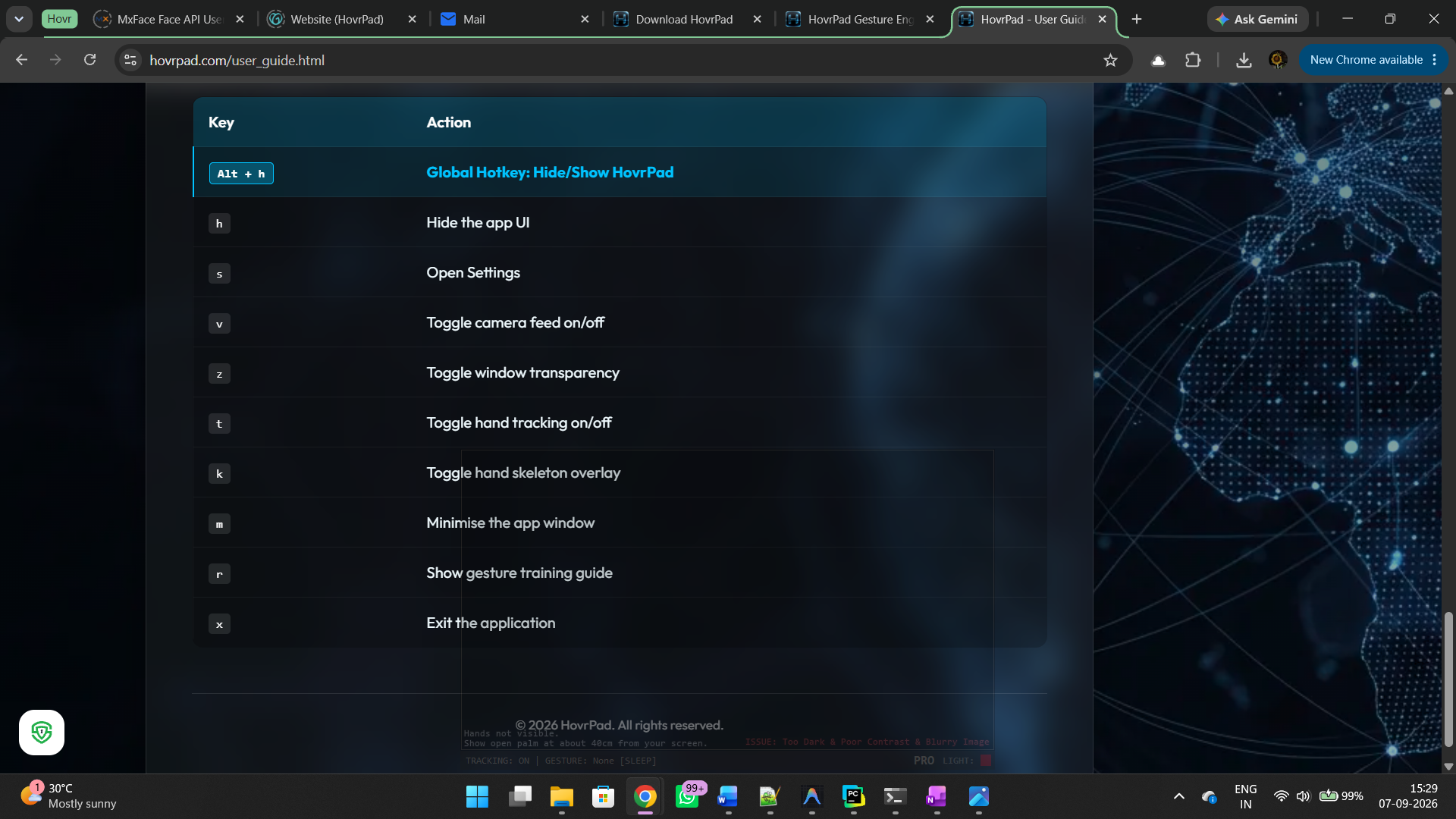The width and height of the screenshot is (1456, 819).
Task: Click the Toggle hand tracking on/off text
Action: (x=519, y=422)
